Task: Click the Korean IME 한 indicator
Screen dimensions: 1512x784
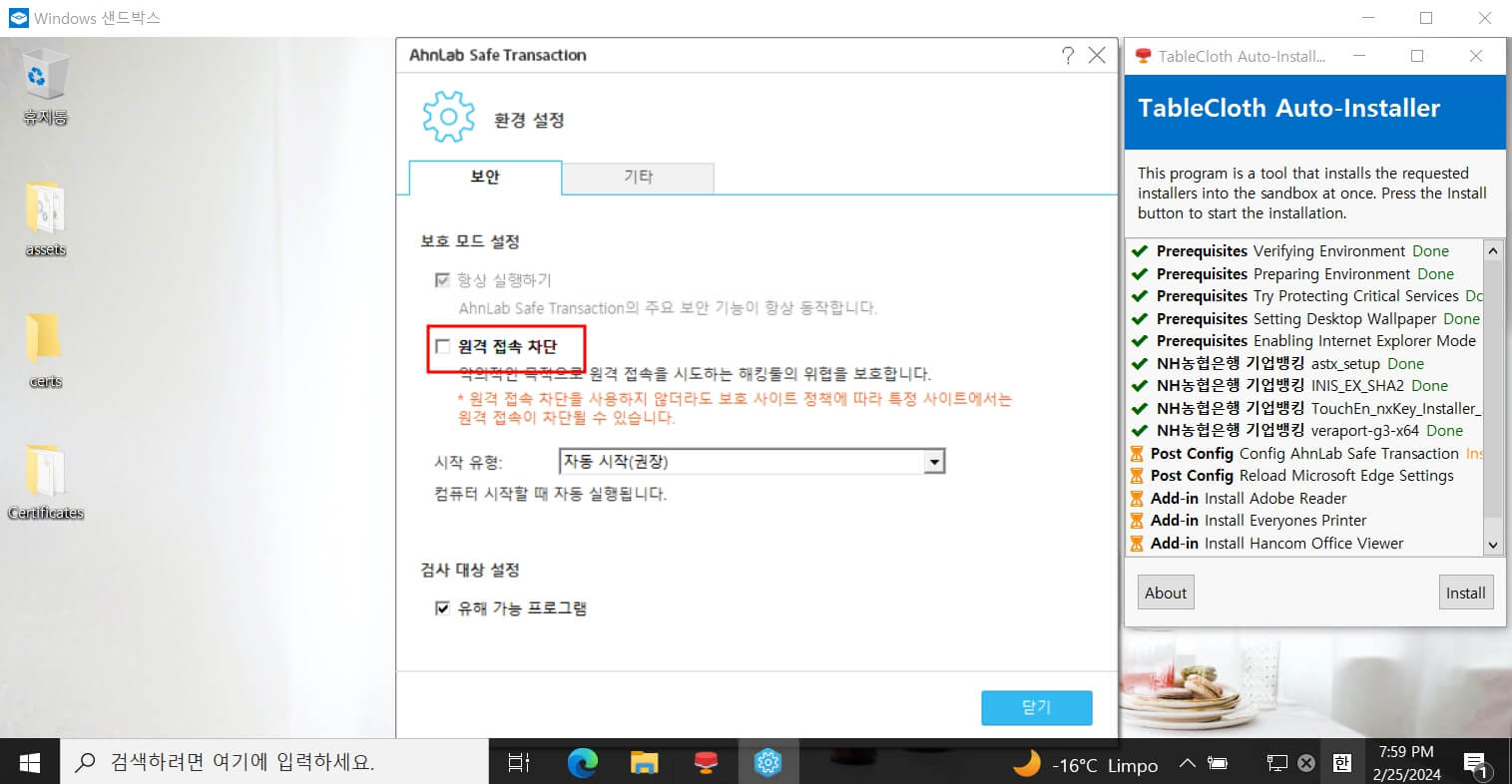Action: click(1342, 764)
